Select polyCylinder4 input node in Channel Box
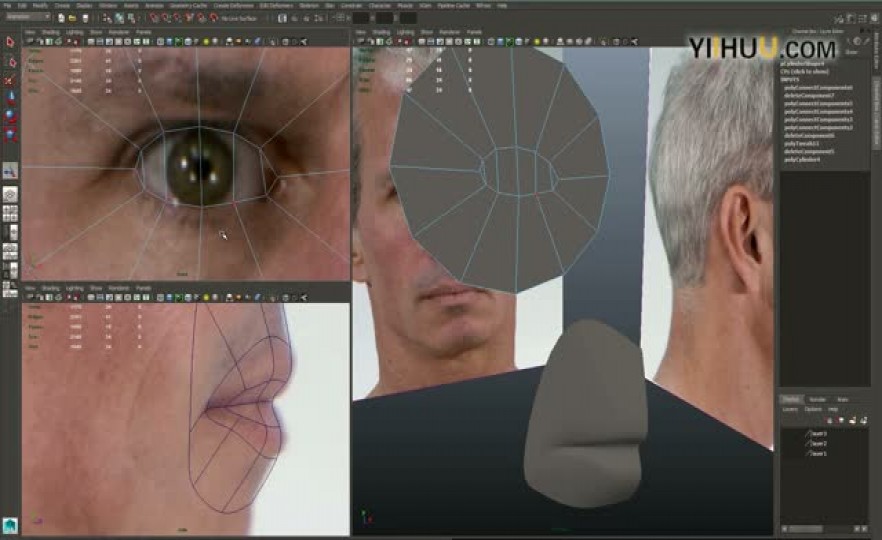 [802, 160]
